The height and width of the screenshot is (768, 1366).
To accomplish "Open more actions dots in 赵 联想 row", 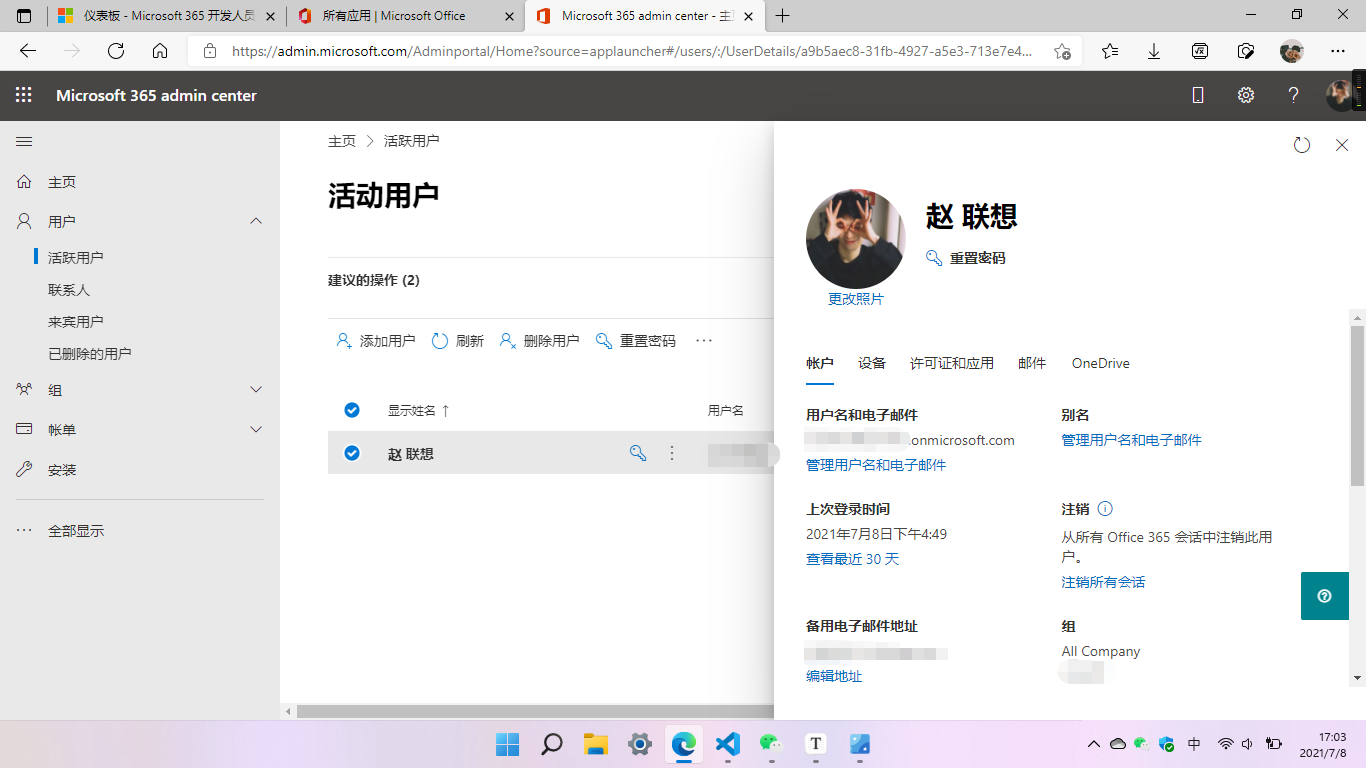I will tap(672, 453).
